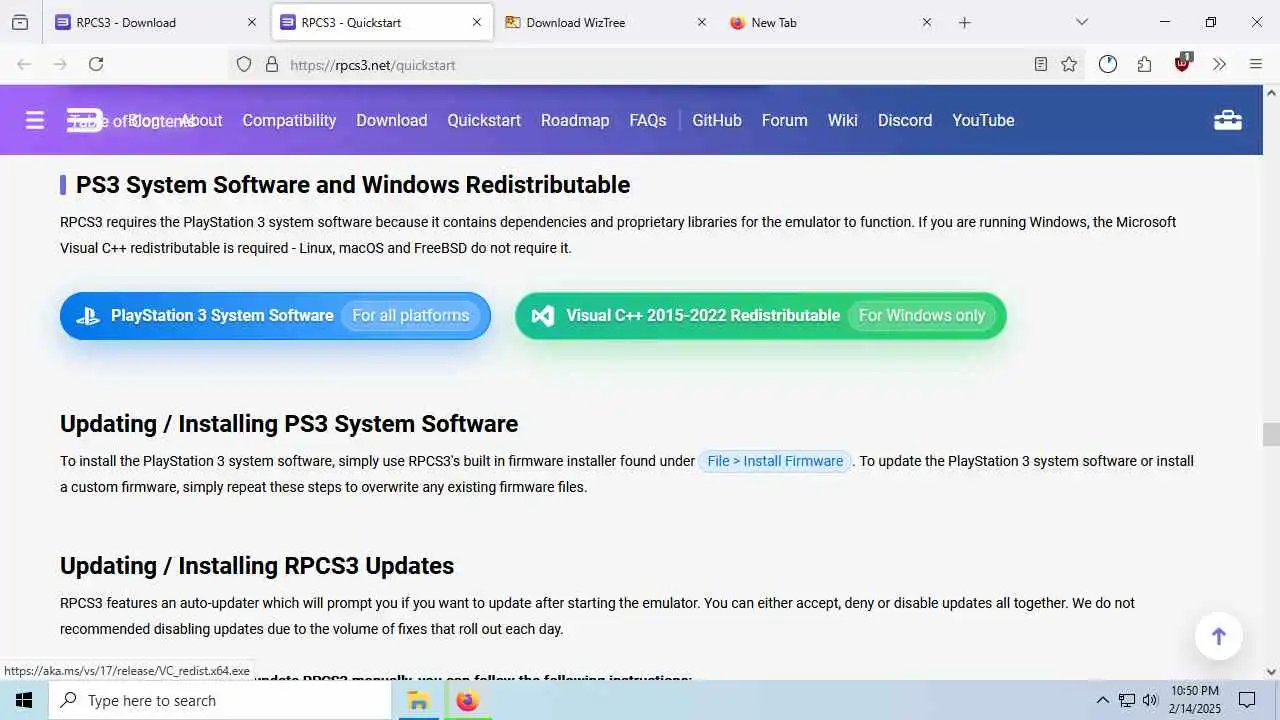The height and width of the screenshot is (720, 1280).
Task: Click the RPCS3 logo in the navbar
Action: coord(85,120)
